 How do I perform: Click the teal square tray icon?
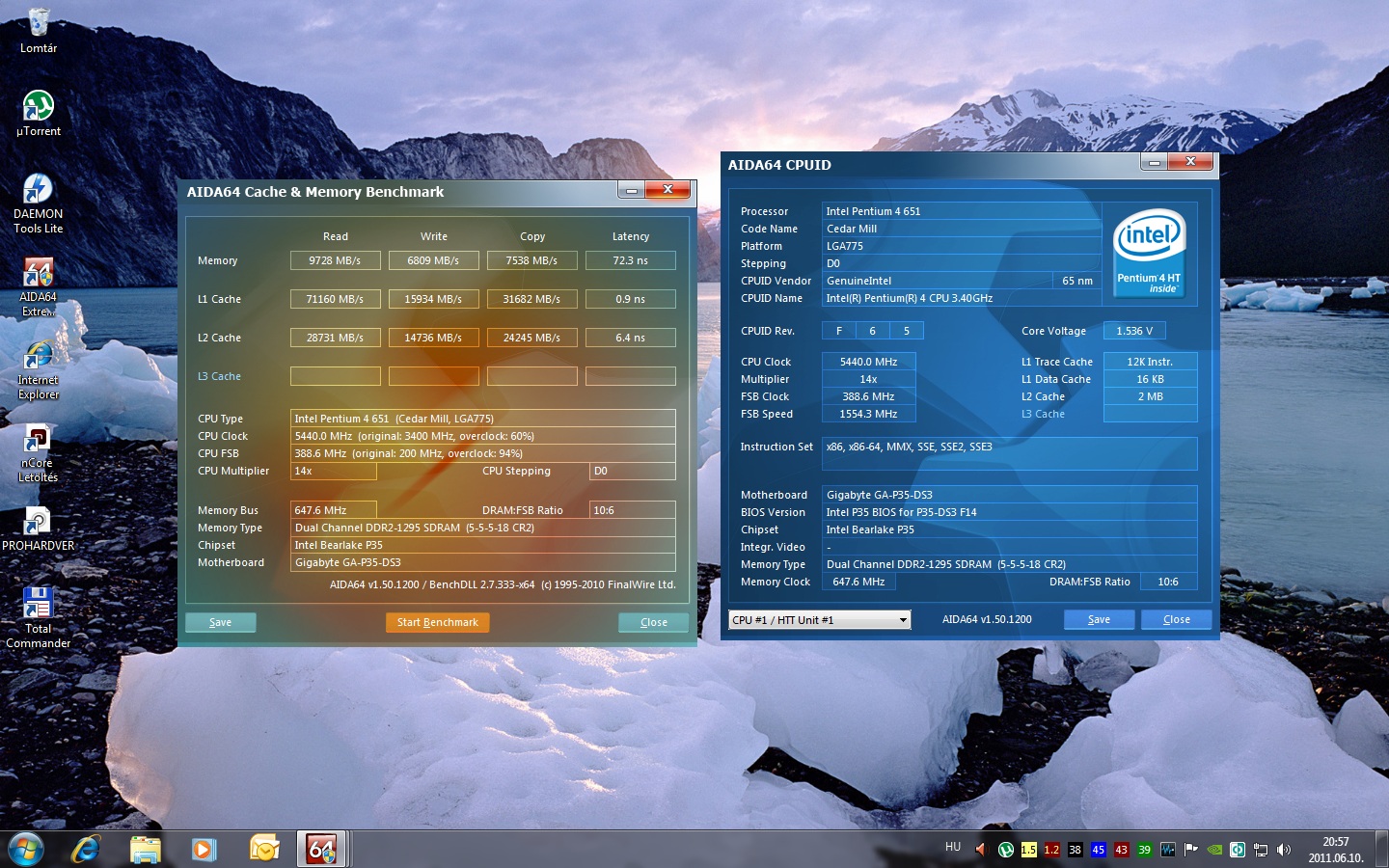[1238, 850]
